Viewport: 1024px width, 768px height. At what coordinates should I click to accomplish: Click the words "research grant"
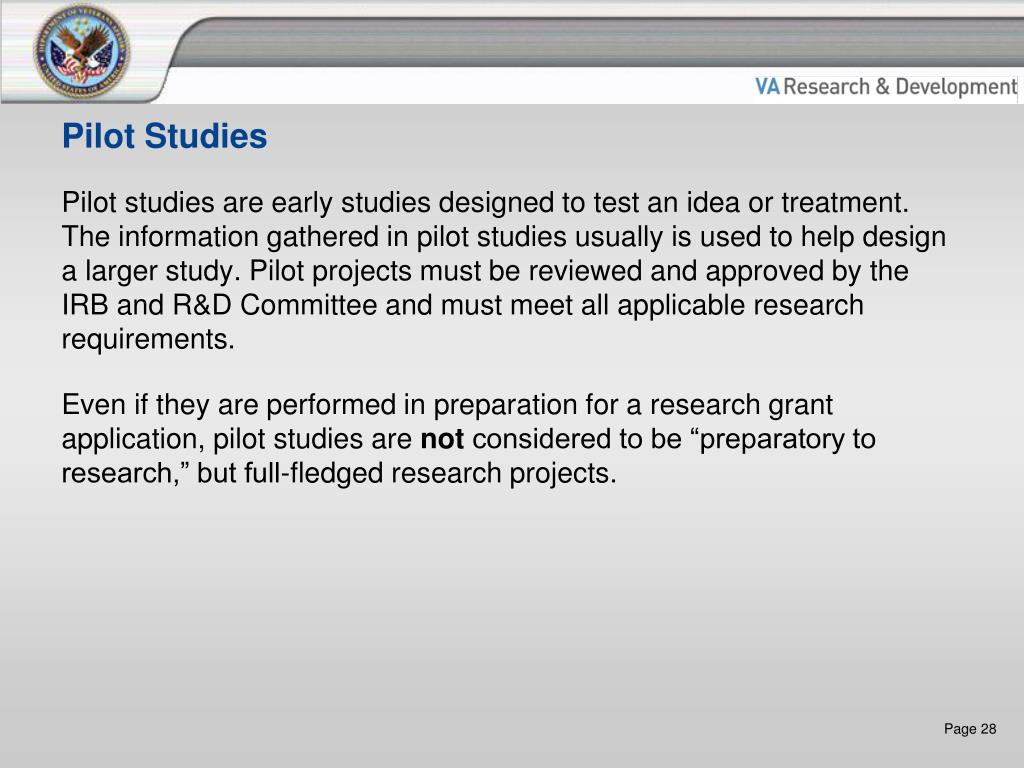[741, 405]
